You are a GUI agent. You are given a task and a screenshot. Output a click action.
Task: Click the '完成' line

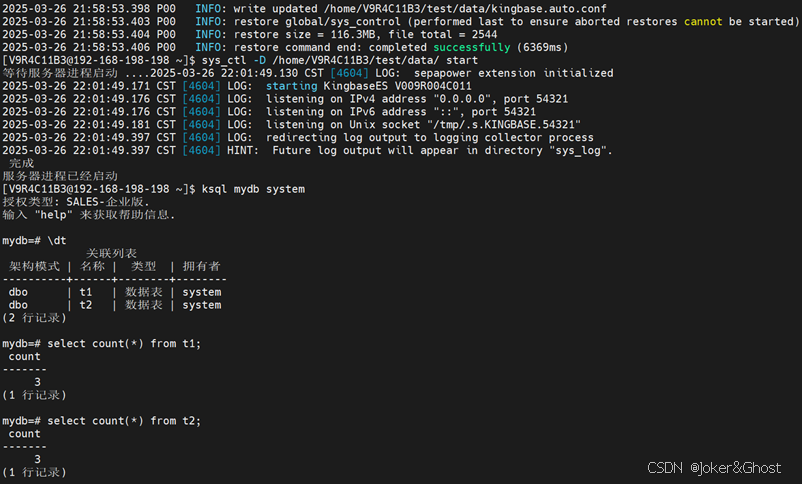[21, 163]
